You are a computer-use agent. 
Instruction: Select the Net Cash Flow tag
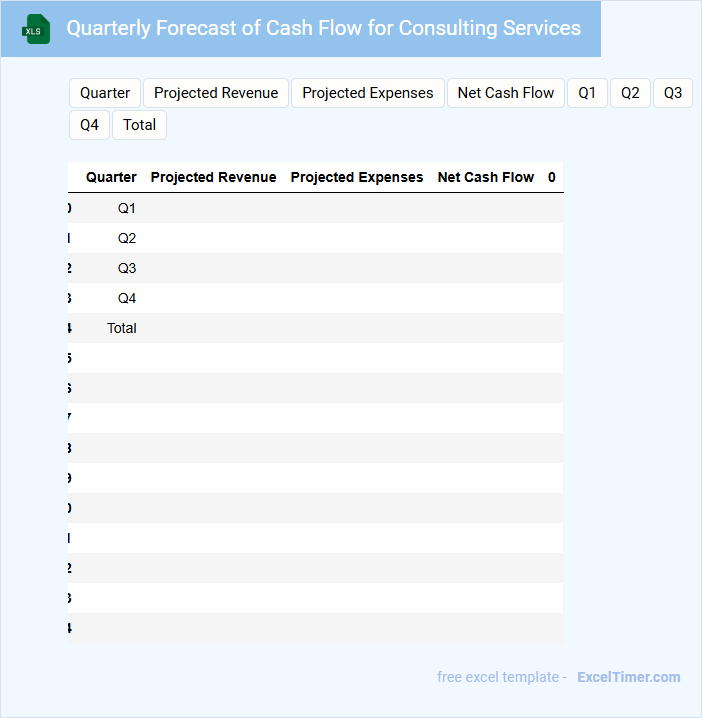[x=506, y=93]
